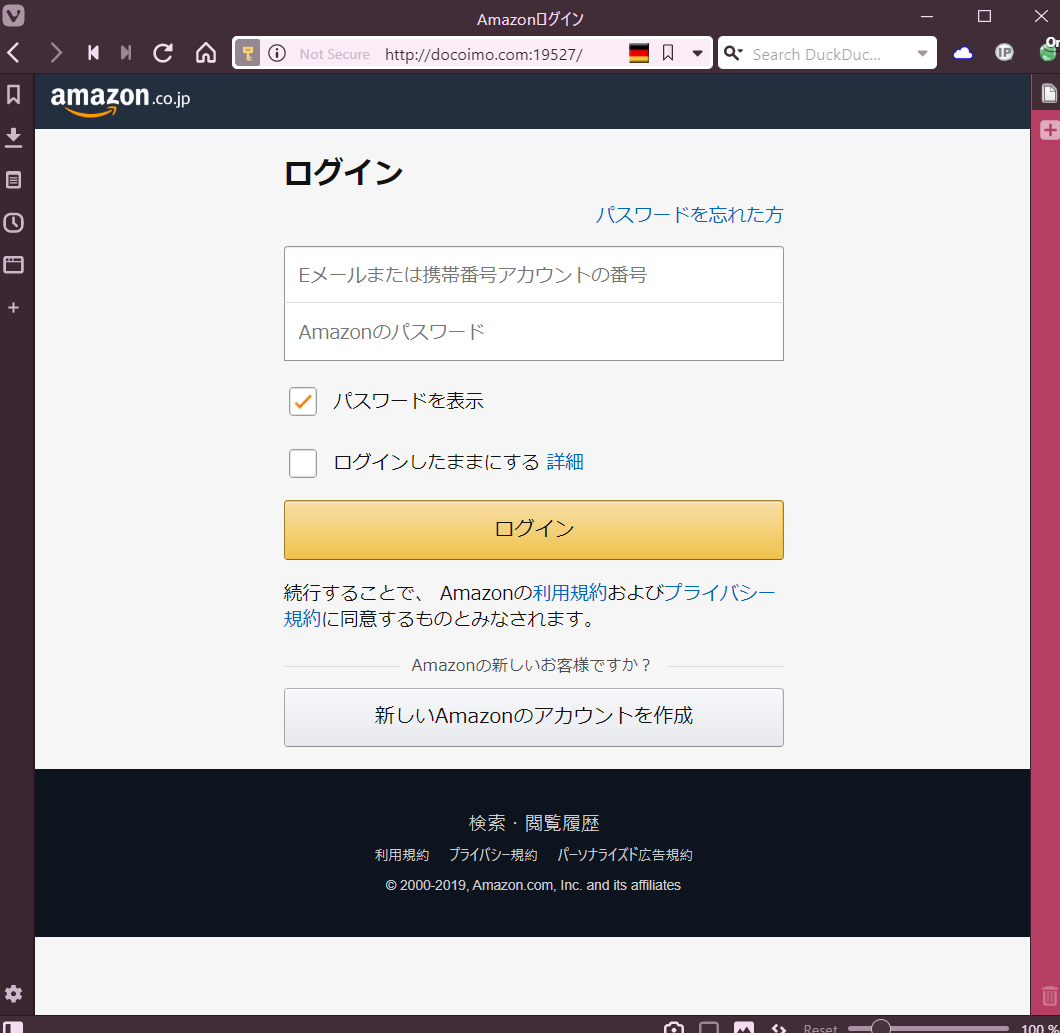The image size is (1060, 1033).
Task: Click 新しいAmazonのアカウントを作成 button
Action: (533, 717)
